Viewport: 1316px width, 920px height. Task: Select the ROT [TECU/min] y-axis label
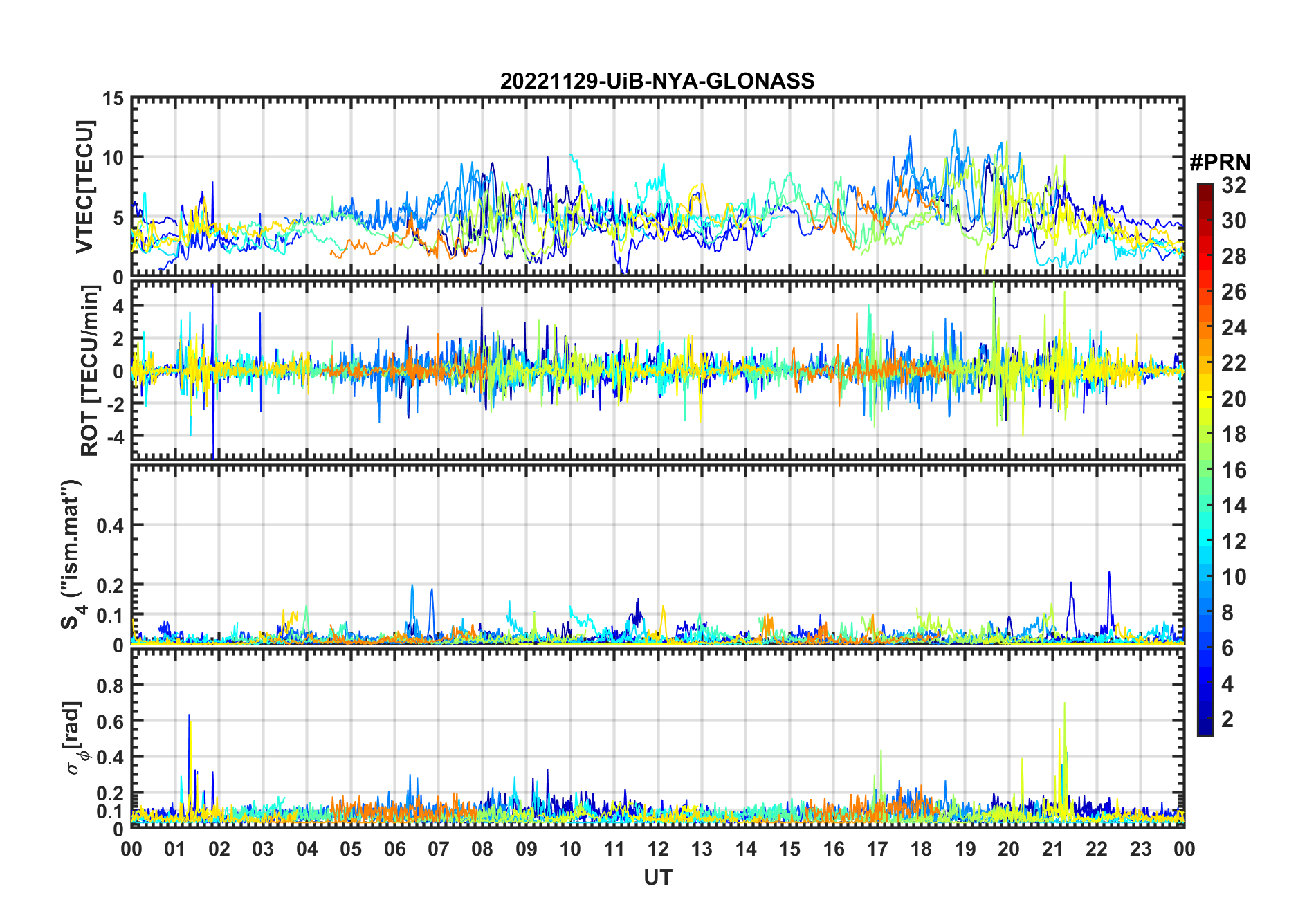[x=90, y=371]
